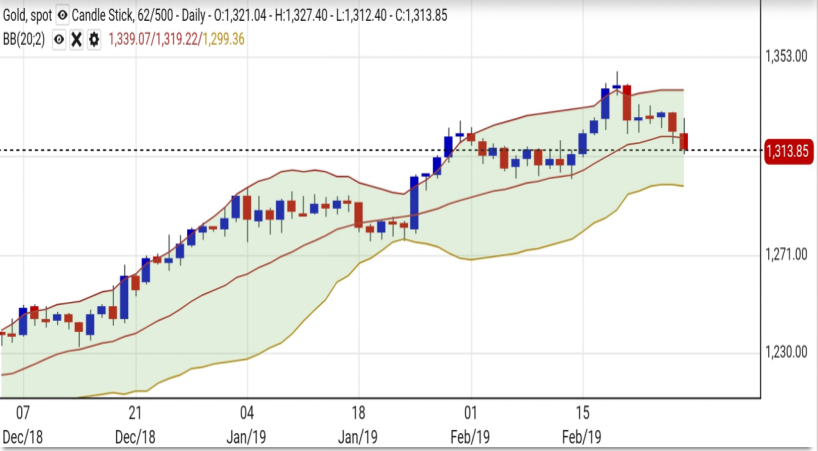This screenshot has height=451, width=818.
Task: Click the 07 Dec/18 date marker
Action: pyautogui.click(x=24, y=422)
